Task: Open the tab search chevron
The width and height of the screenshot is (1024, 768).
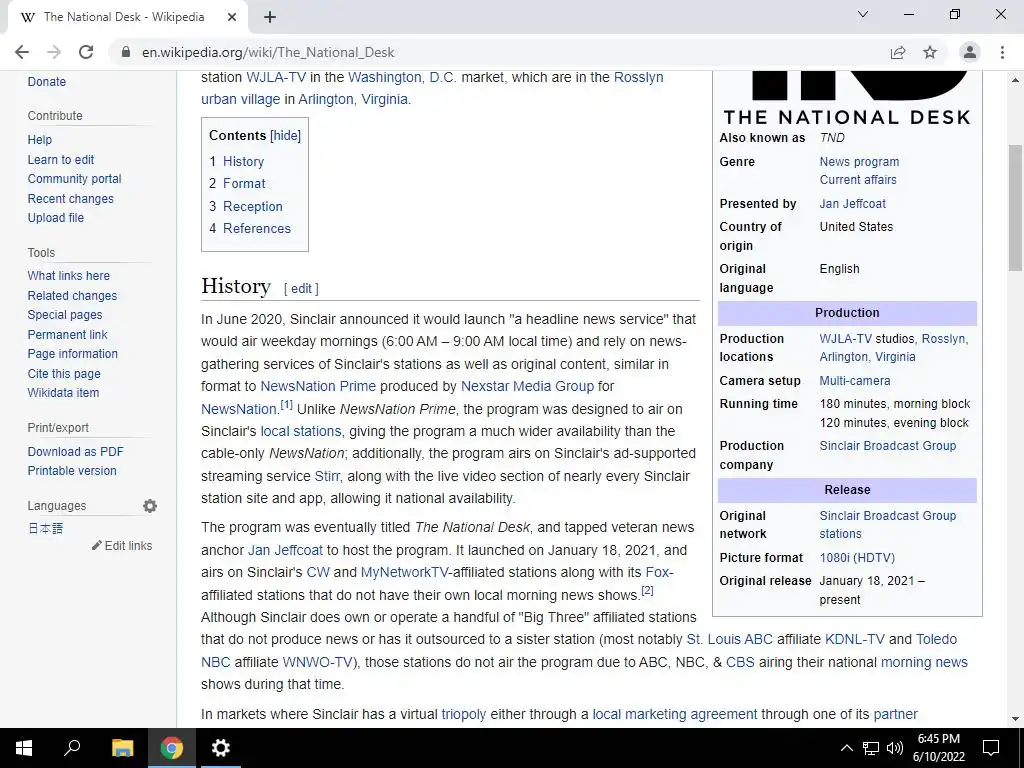Action: click(x=863, y=14)
